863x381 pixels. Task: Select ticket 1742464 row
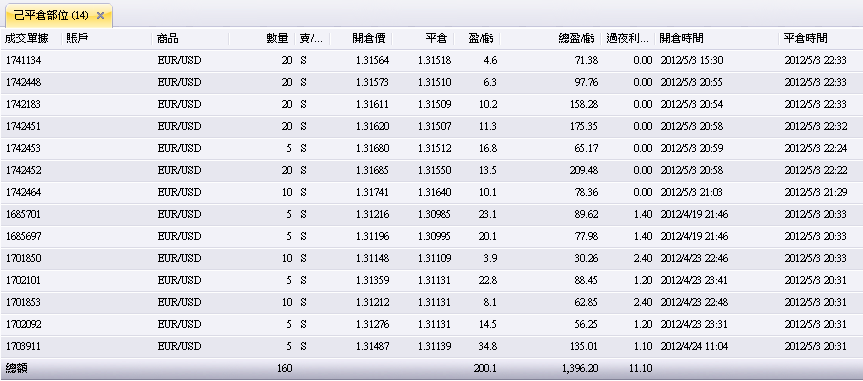point(432,193)
